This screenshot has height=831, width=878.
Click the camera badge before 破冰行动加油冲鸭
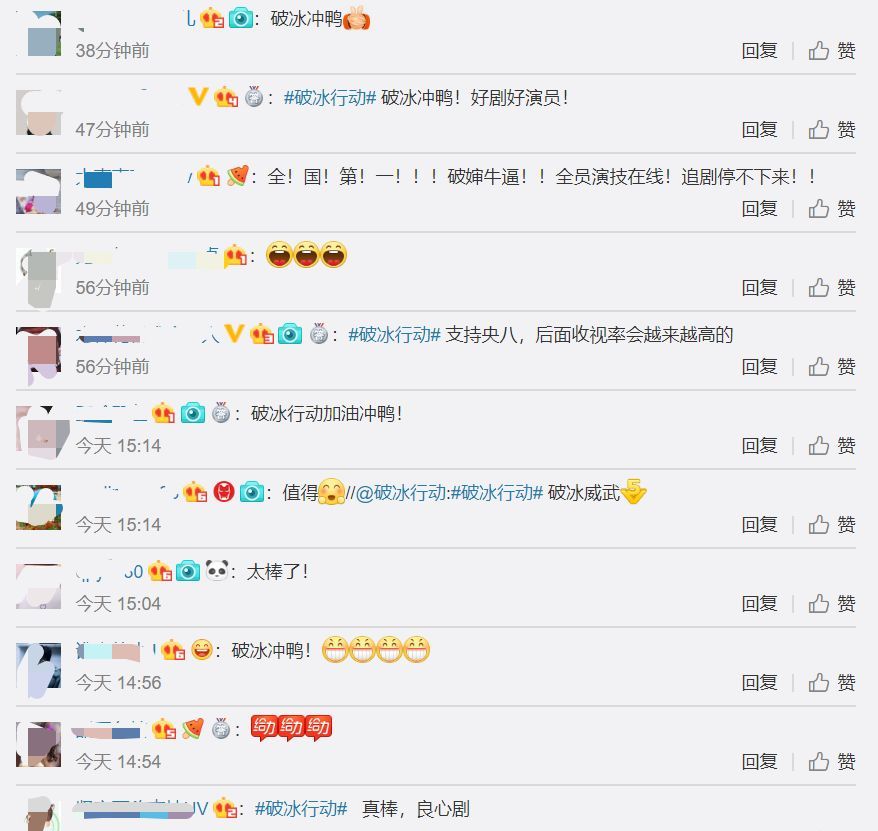[x=193, y=413]
